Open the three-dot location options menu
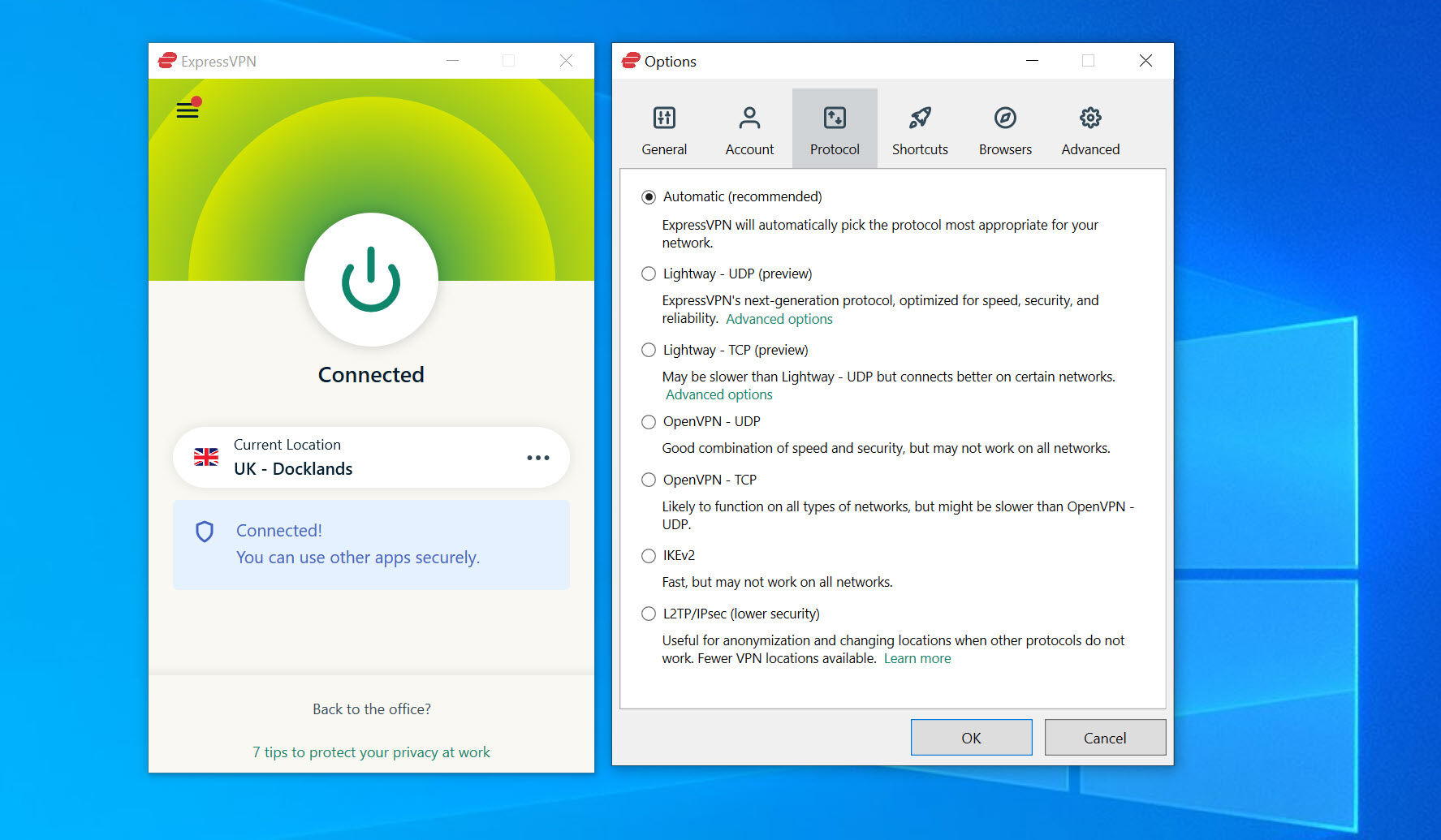 click(537, 458)
